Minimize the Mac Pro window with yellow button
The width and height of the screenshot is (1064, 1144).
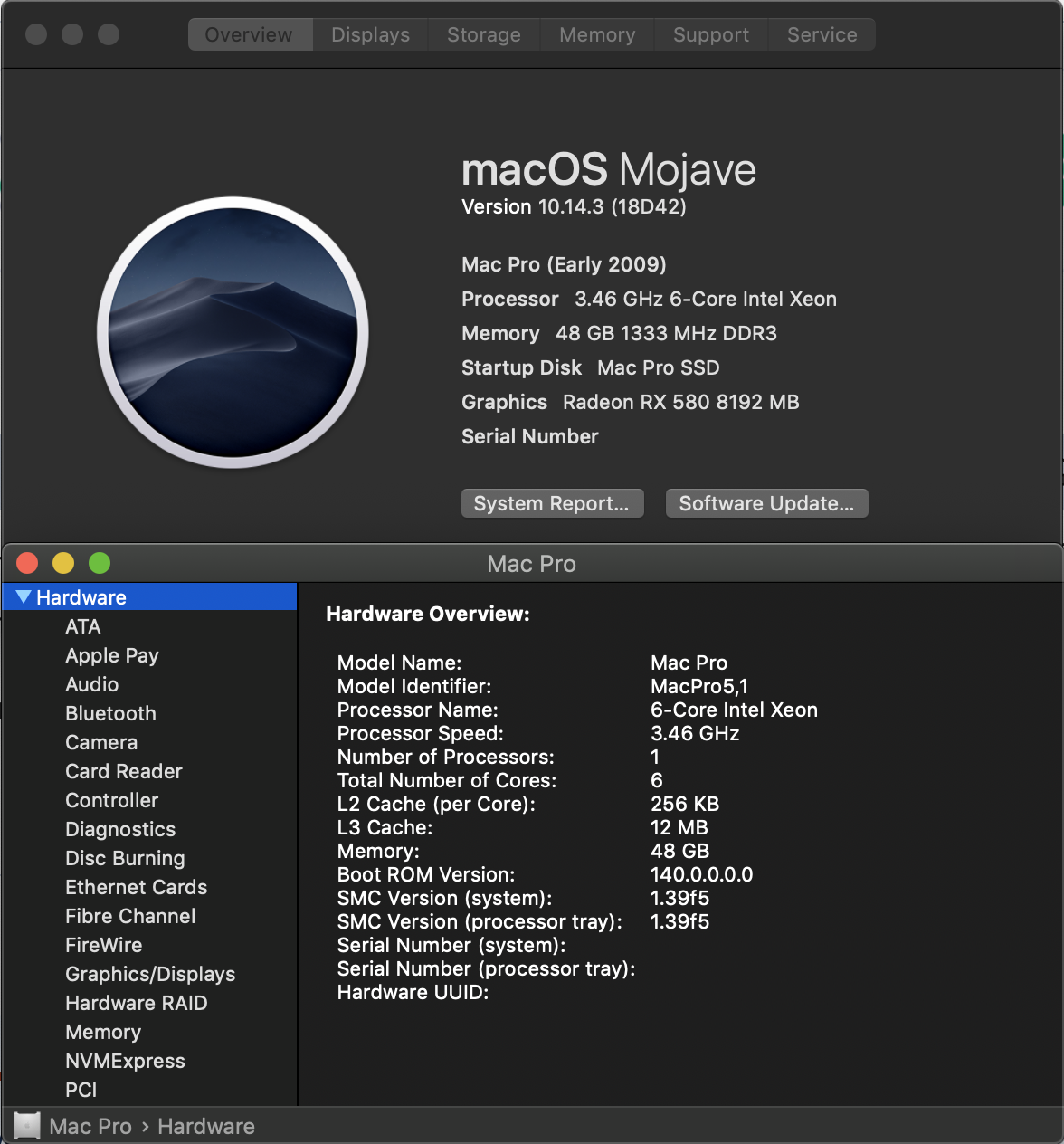click(63, 563)
